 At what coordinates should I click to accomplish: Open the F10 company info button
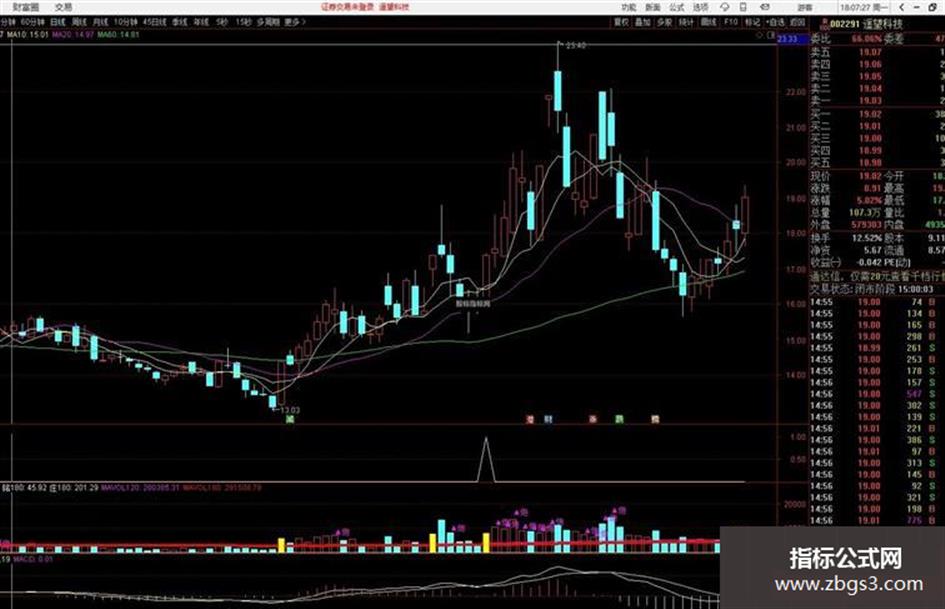tap(730, 22)
